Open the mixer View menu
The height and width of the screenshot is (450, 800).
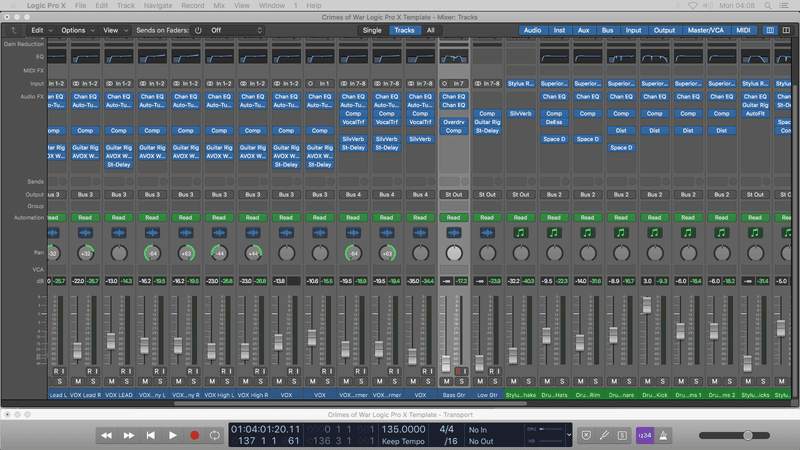click(x=116, y=30)
